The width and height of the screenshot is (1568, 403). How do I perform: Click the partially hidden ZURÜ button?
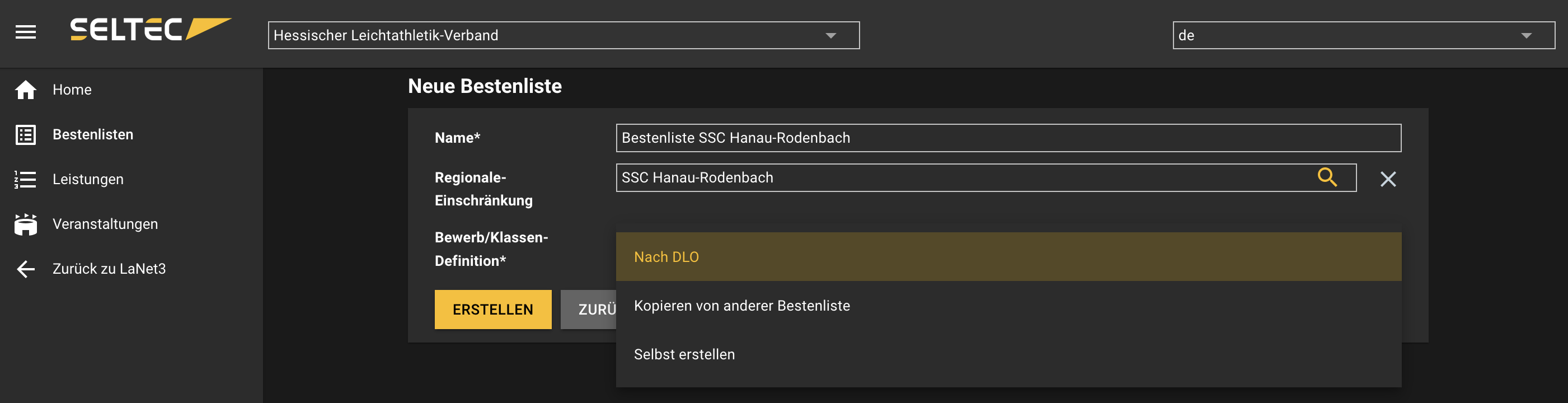click(589, 310)
